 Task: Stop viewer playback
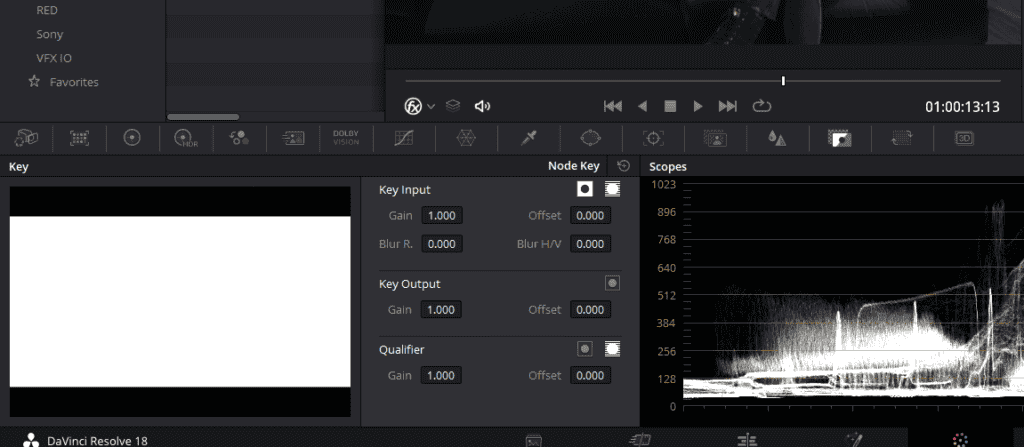pos(669,106)
